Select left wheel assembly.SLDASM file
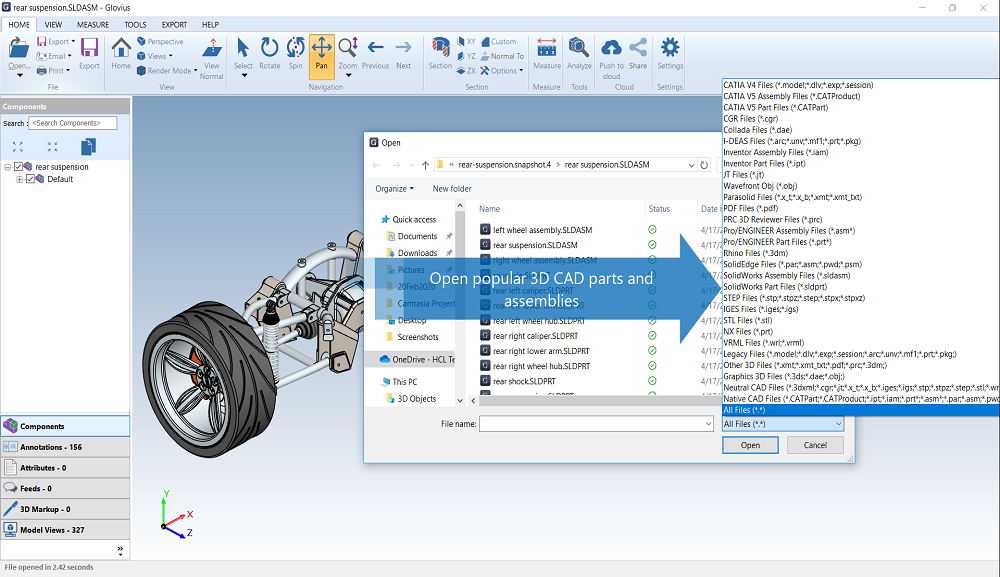The width and height of the screenshot is (1000, 577). pyautogui.click(x=542, y=230)
